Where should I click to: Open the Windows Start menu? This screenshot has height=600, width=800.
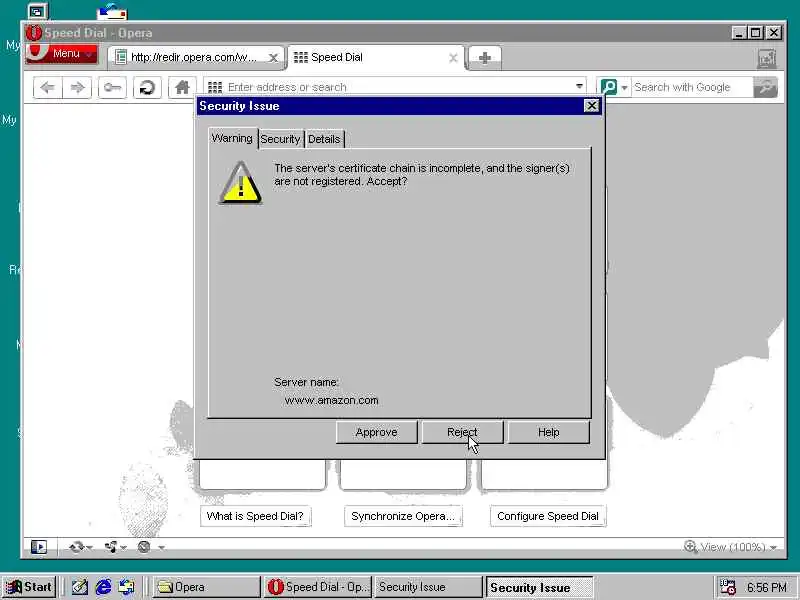click(30, 587)
